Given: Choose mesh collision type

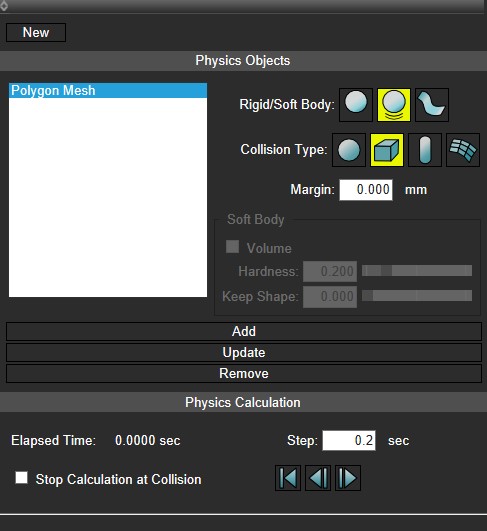Looking at the screenshot, I should [x=463, y=150].
